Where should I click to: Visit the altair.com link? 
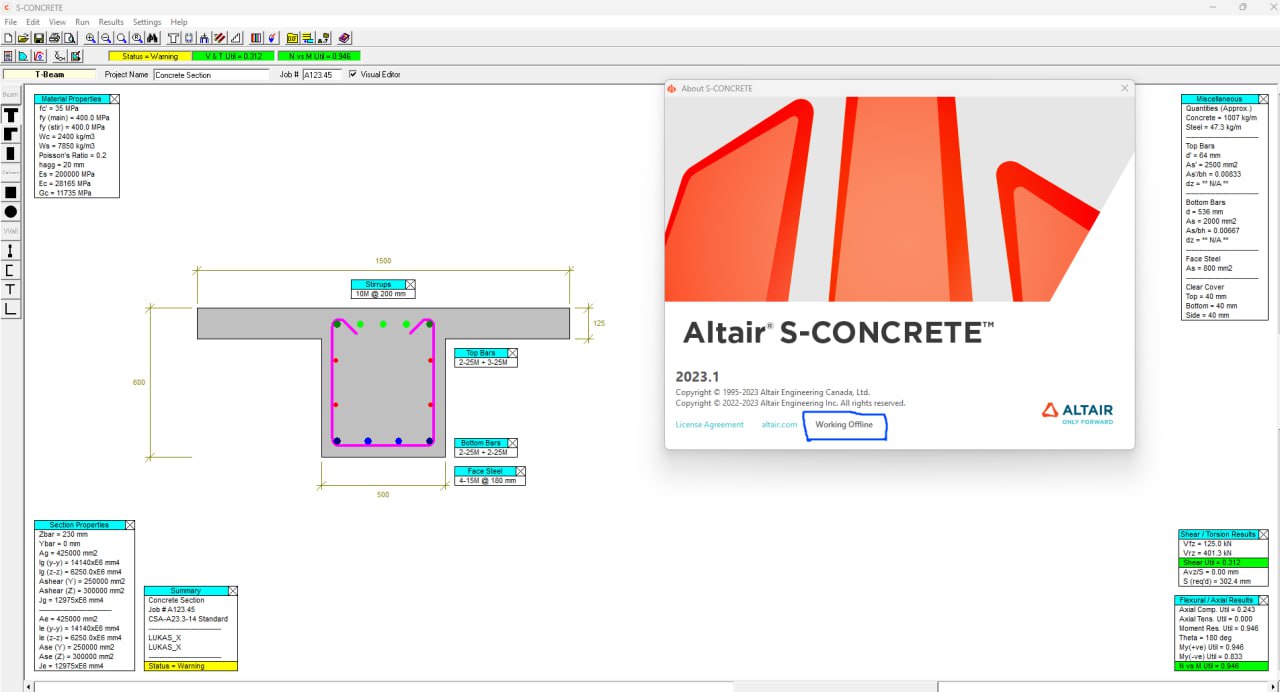780,425
